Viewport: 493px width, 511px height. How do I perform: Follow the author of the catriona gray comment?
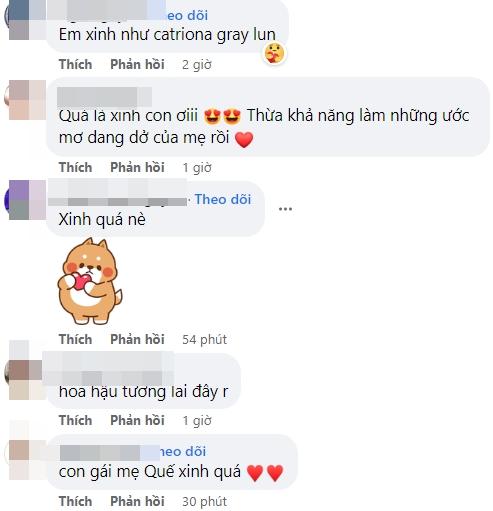tap(187, 15)
